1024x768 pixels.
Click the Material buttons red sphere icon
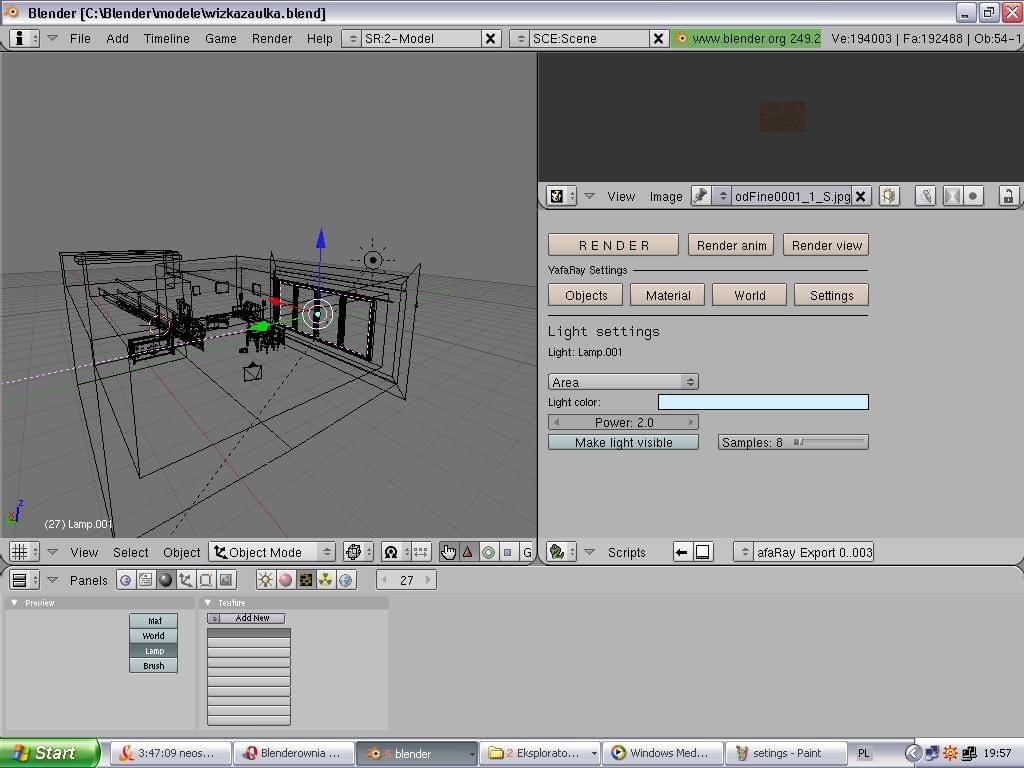285,580
